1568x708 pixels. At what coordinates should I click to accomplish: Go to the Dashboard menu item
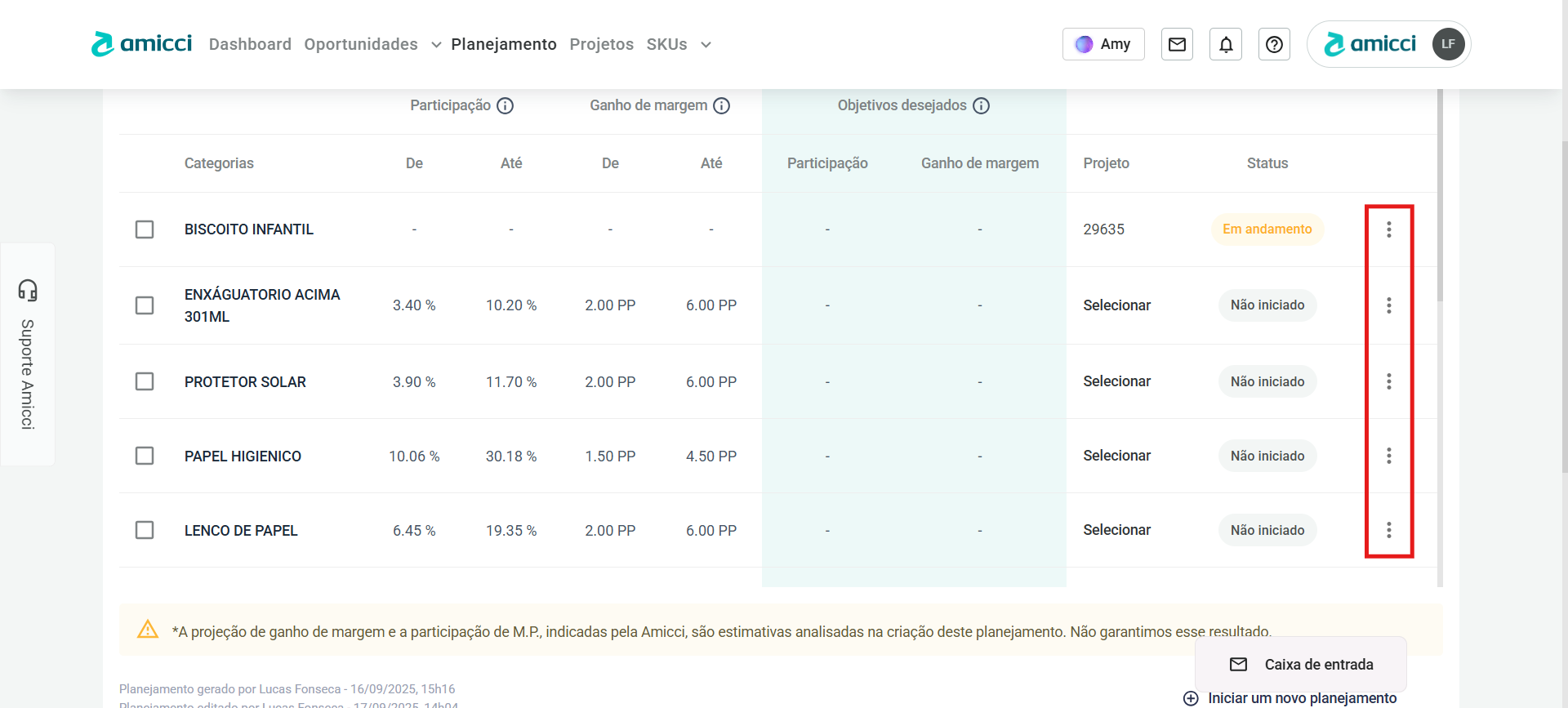click(x=250, y=44)
